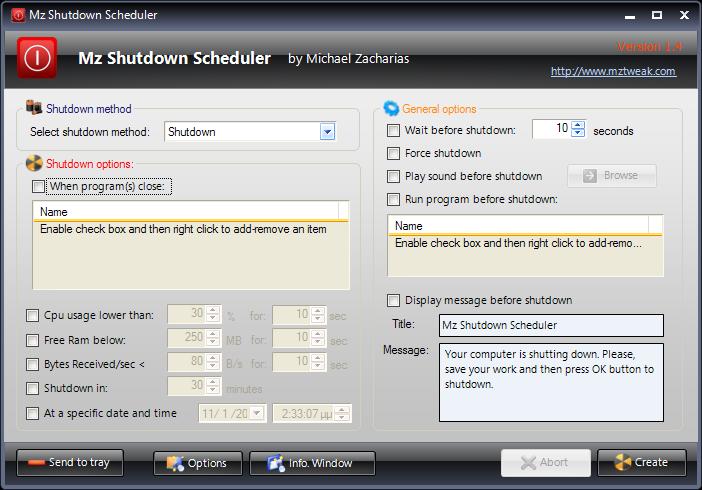
Task: Click Name column header in programs-close list
Action: [x=186, y=211]
